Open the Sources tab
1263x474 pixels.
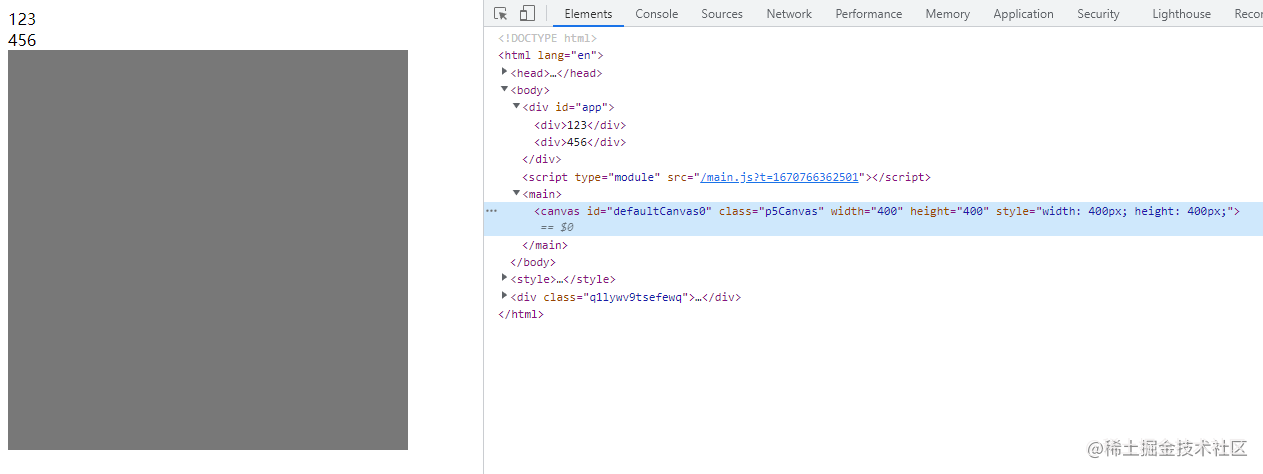click(x=722, y=14)
